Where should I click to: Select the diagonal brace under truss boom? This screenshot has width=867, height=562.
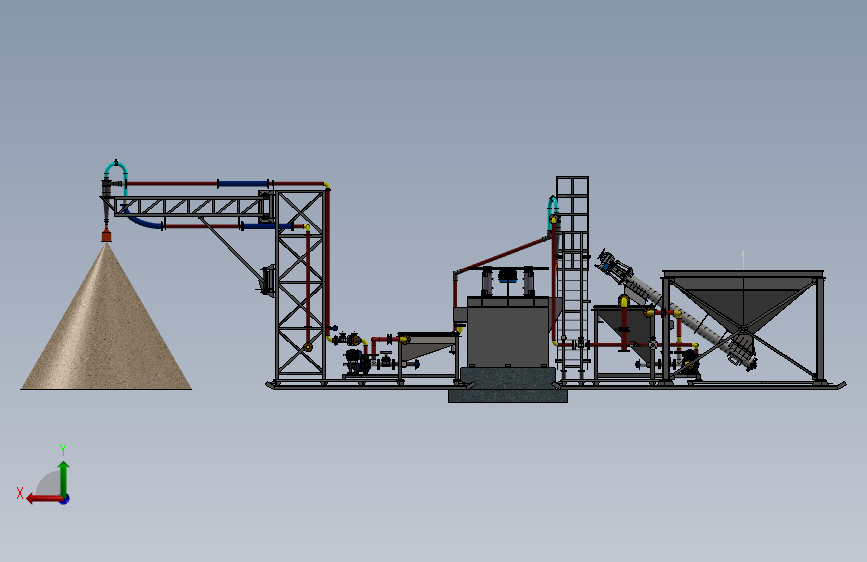233,248
